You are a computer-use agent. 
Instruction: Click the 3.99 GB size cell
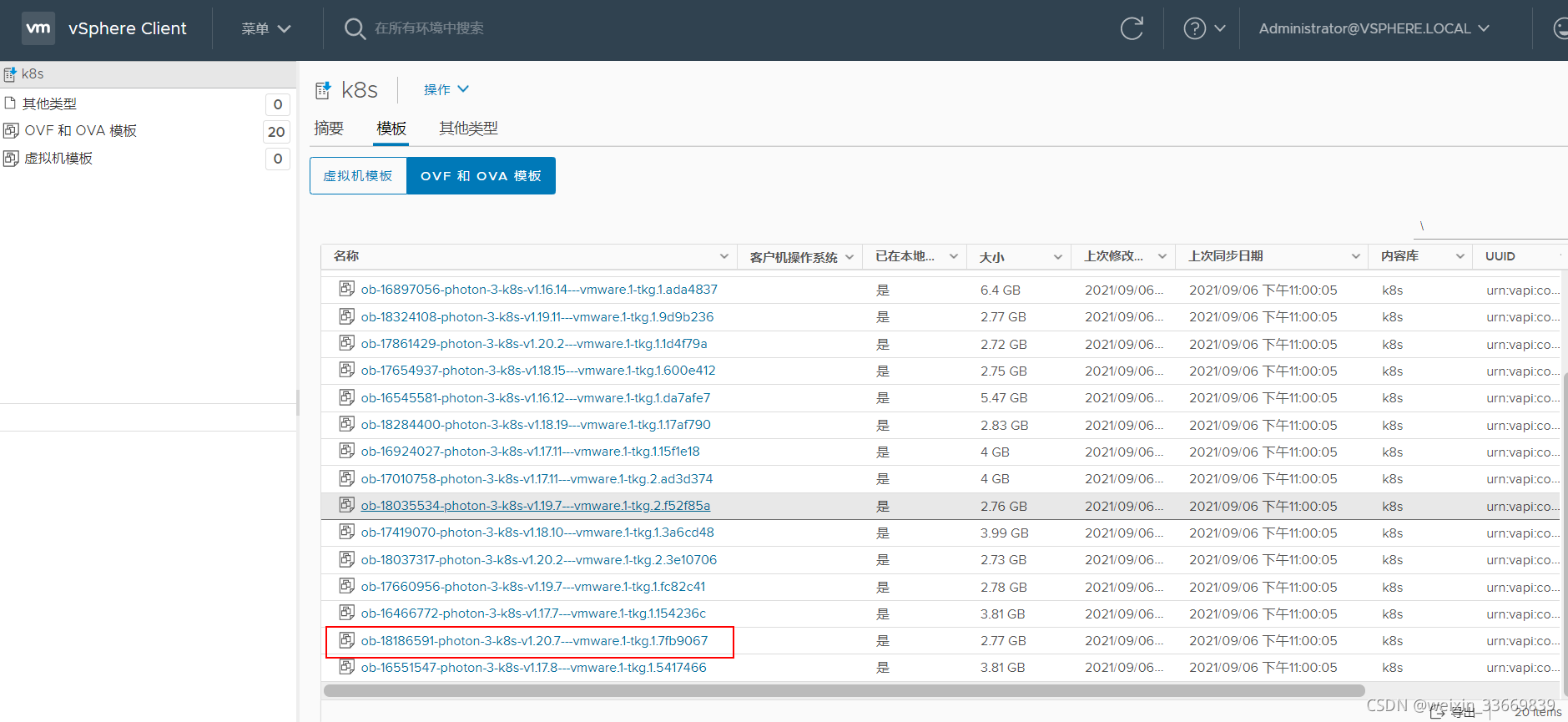coord(1004,533)
